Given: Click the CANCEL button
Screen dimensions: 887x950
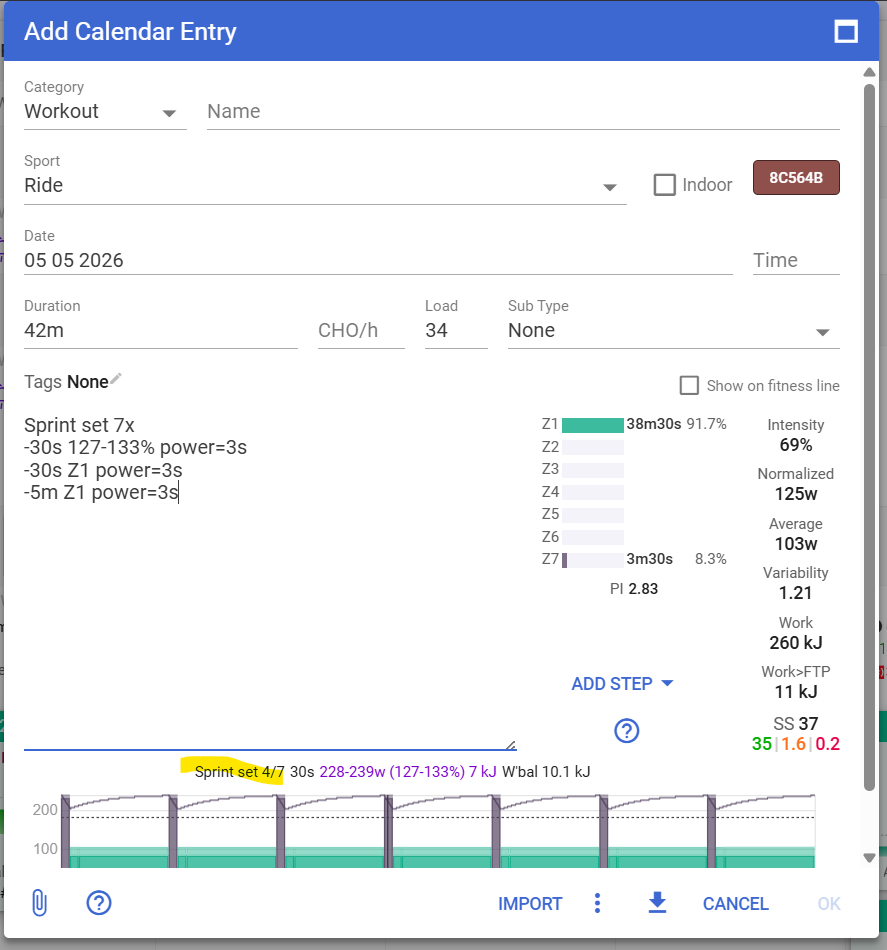Looking at the screenshot, I should (736, 903).
